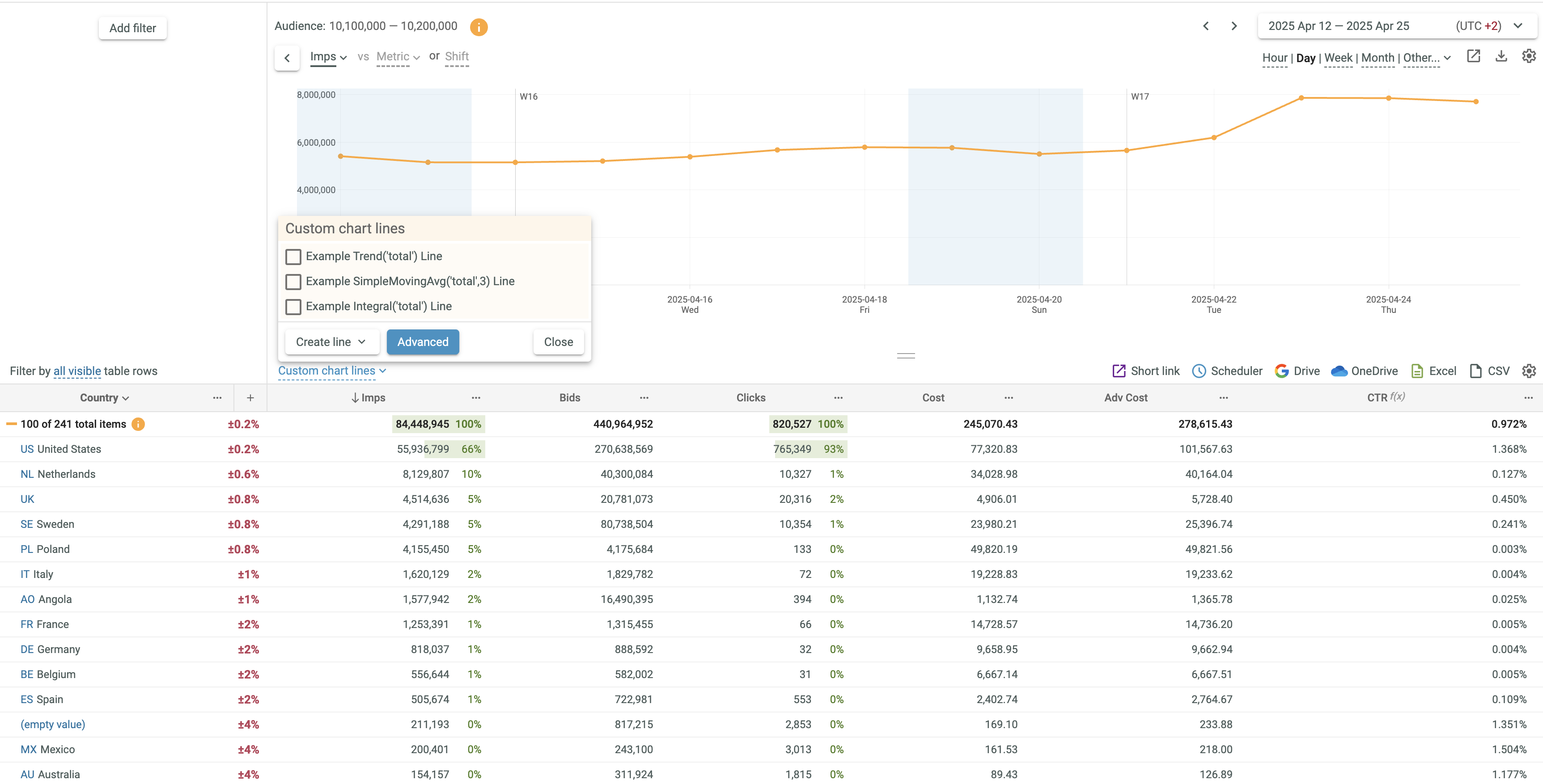The image size is (1543, 784).
Task: Open table settings gear icon
Action: (1529, 371)
